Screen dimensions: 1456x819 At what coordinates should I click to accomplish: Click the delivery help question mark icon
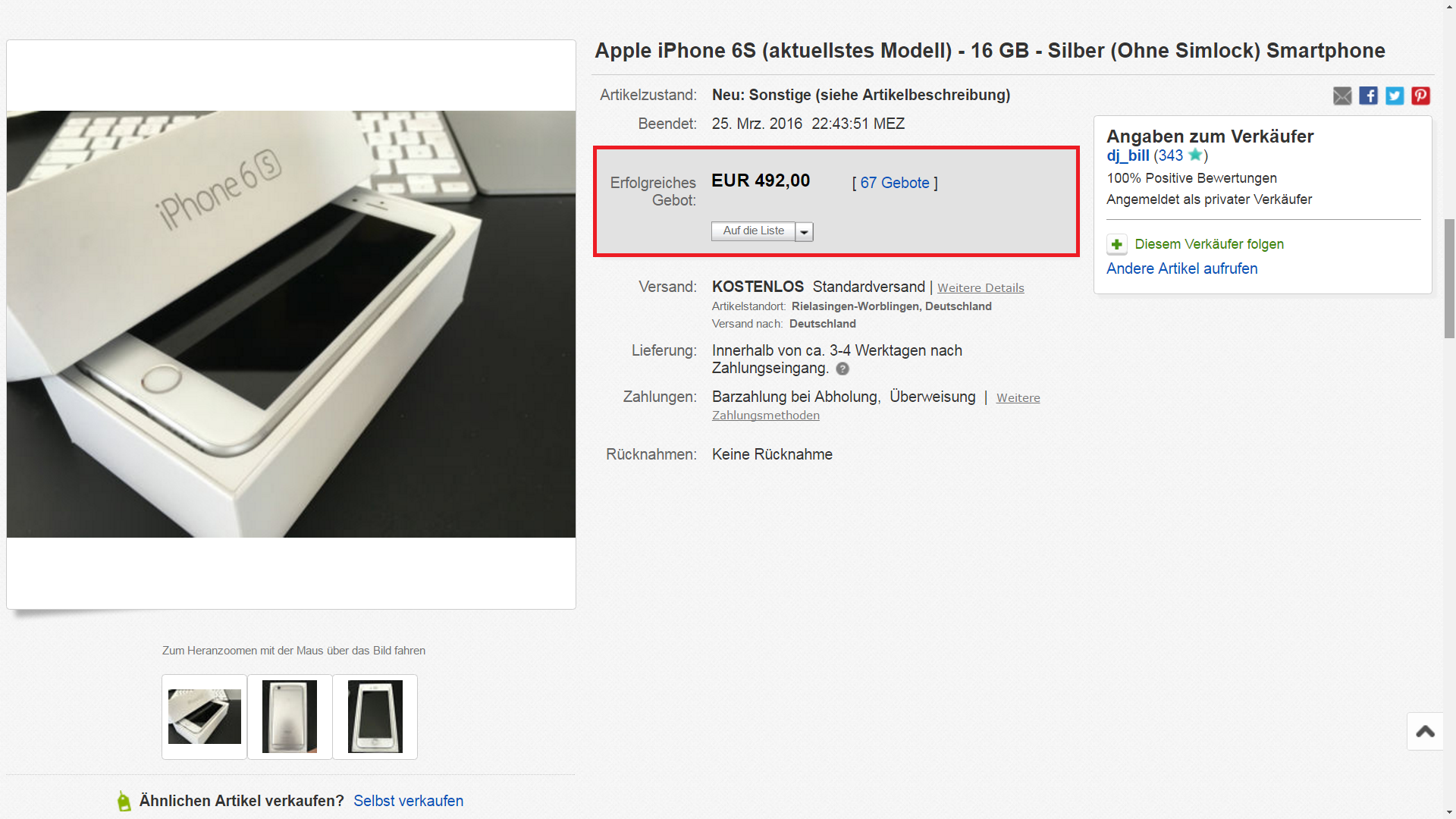843,369
